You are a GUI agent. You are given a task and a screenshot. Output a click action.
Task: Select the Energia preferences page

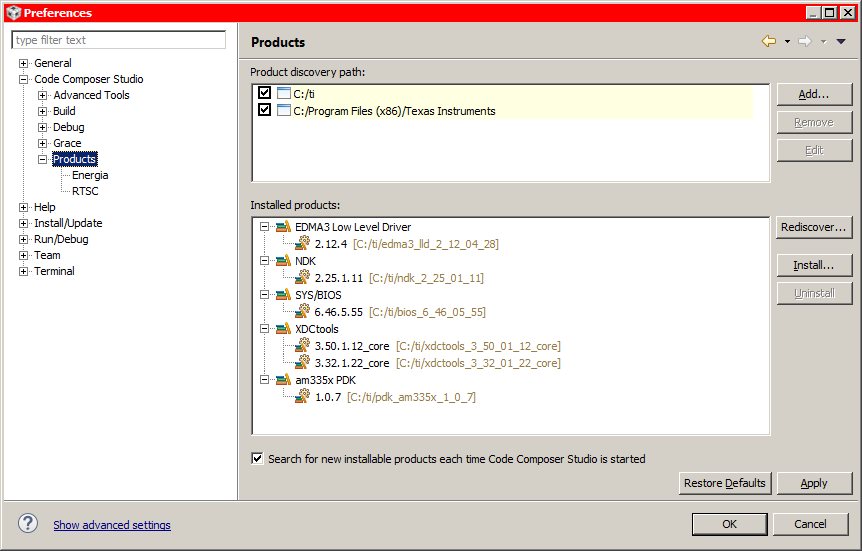[x=90, y=175]
